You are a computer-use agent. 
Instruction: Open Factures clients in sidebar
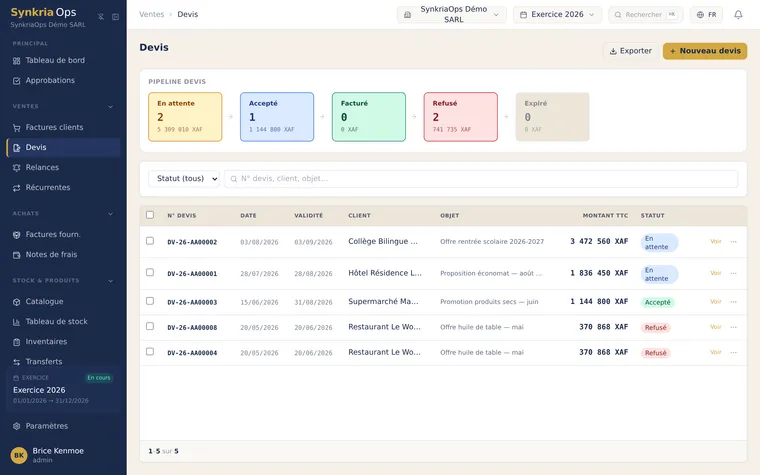coord(63,127)
